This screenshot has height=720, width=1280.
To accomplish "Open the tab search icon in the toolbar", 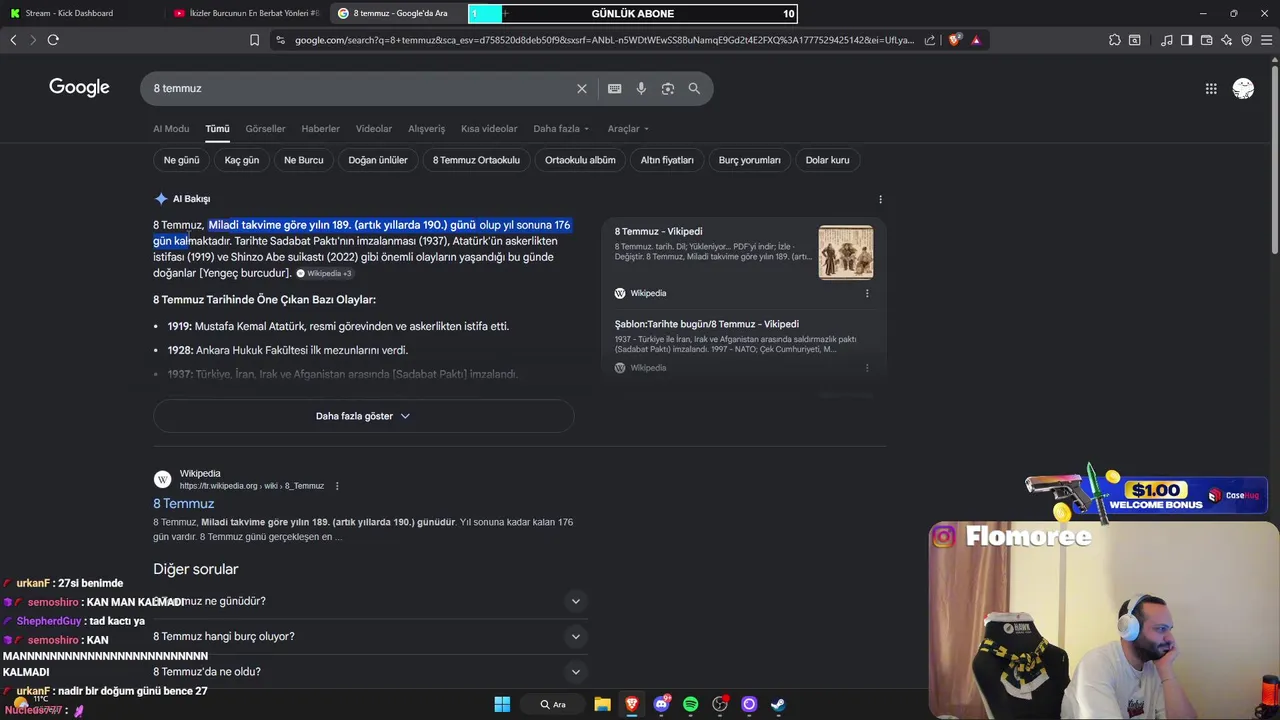I will click(1135, 40).
